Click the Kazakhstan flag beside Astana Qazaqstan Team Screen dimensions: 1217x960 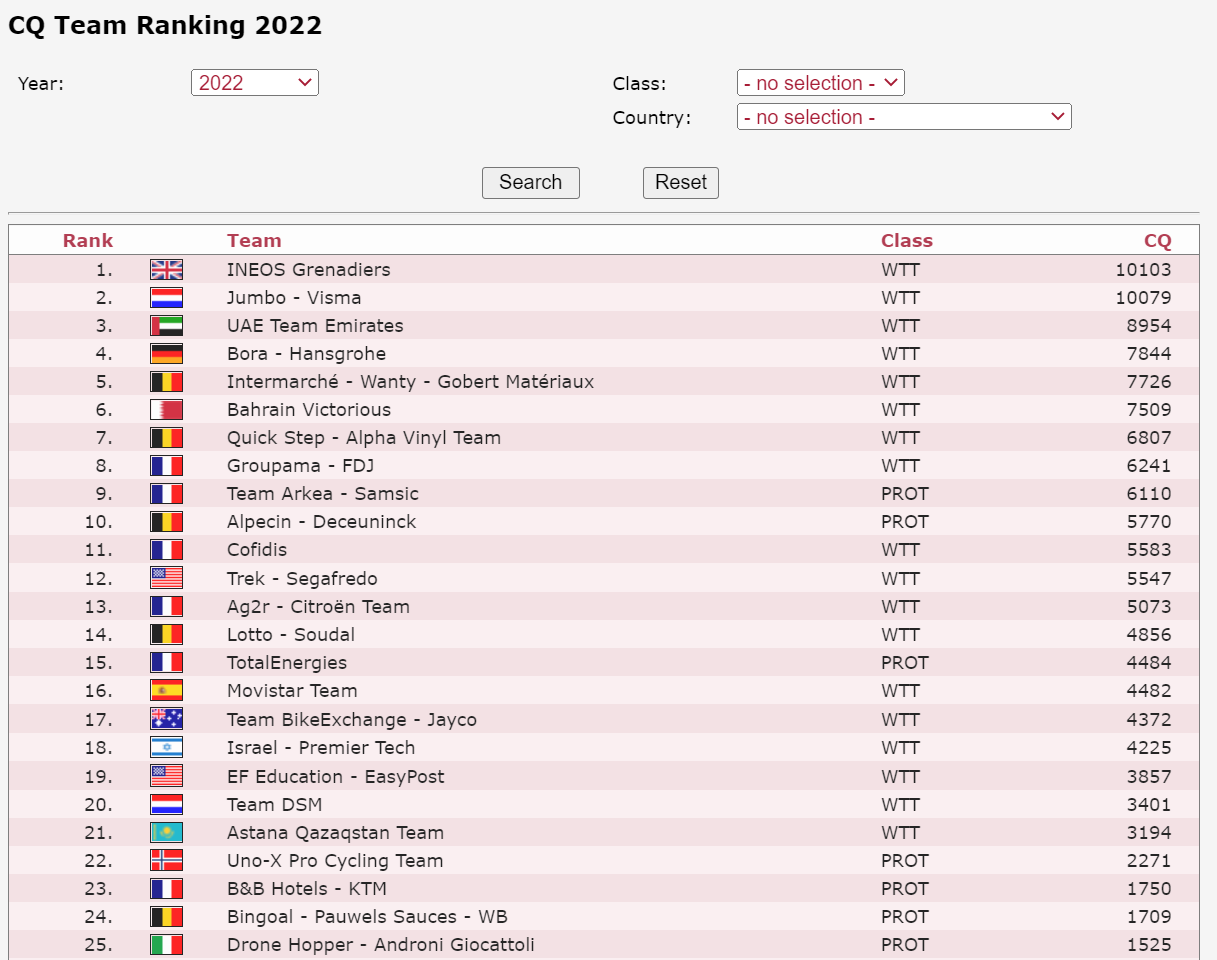coord(166,832)
